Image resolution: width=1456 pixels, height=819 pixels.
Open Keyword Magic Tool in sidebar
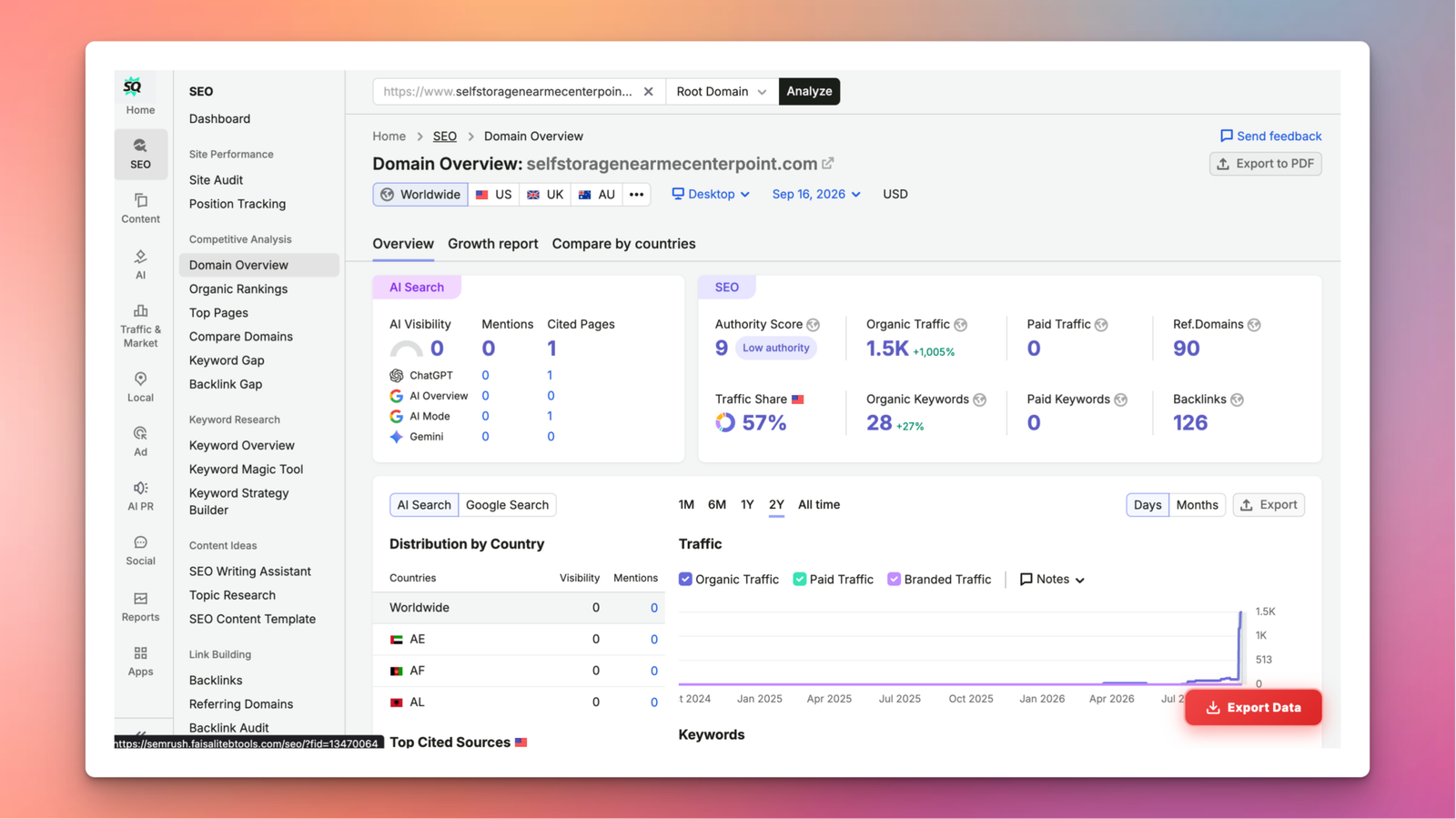pyautogui.click(x=246, y=470)
